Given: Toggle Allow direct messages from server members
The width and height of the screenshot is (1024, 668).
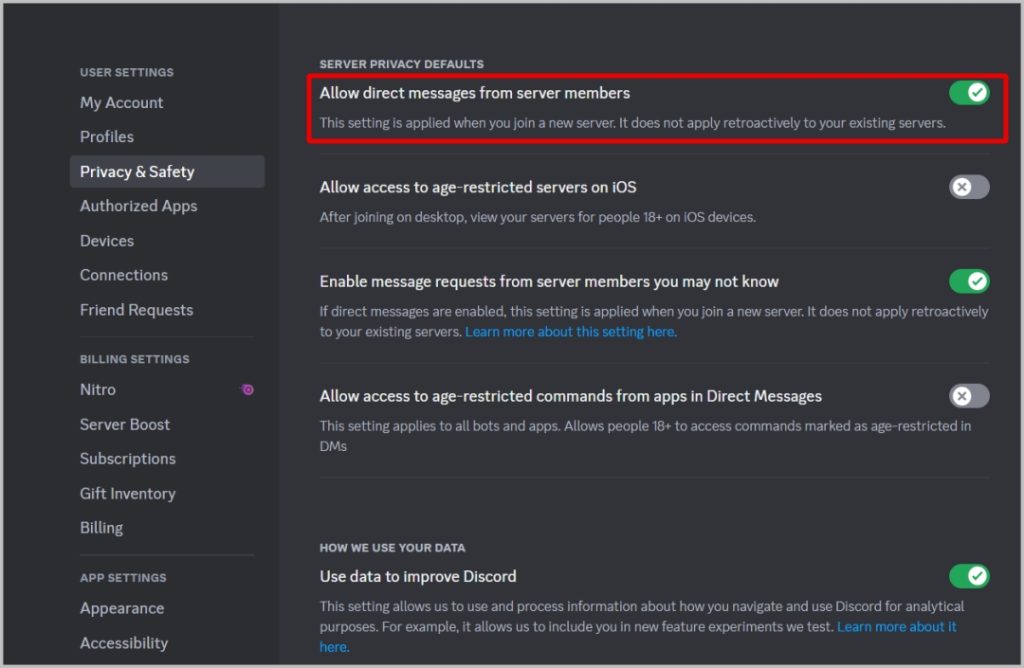Looking at the screenshot, I should pyautogui.click(x=969, y=93).
